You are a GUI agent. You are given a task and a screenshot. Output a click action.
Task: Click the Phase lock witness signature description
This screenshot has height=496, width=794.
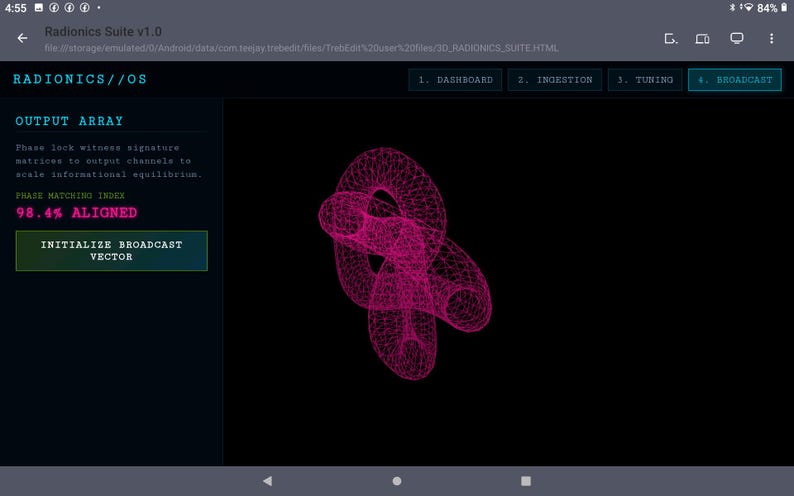(109, 161)
